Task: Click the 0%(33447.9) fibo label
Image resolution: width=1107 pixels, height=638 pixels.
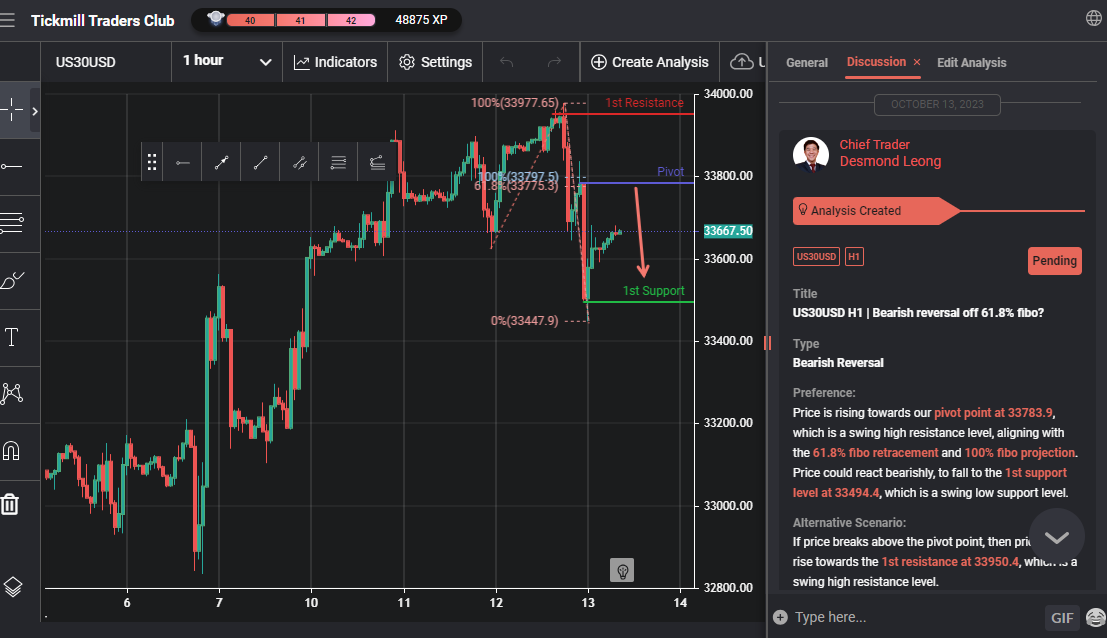Action: point(525,321)
